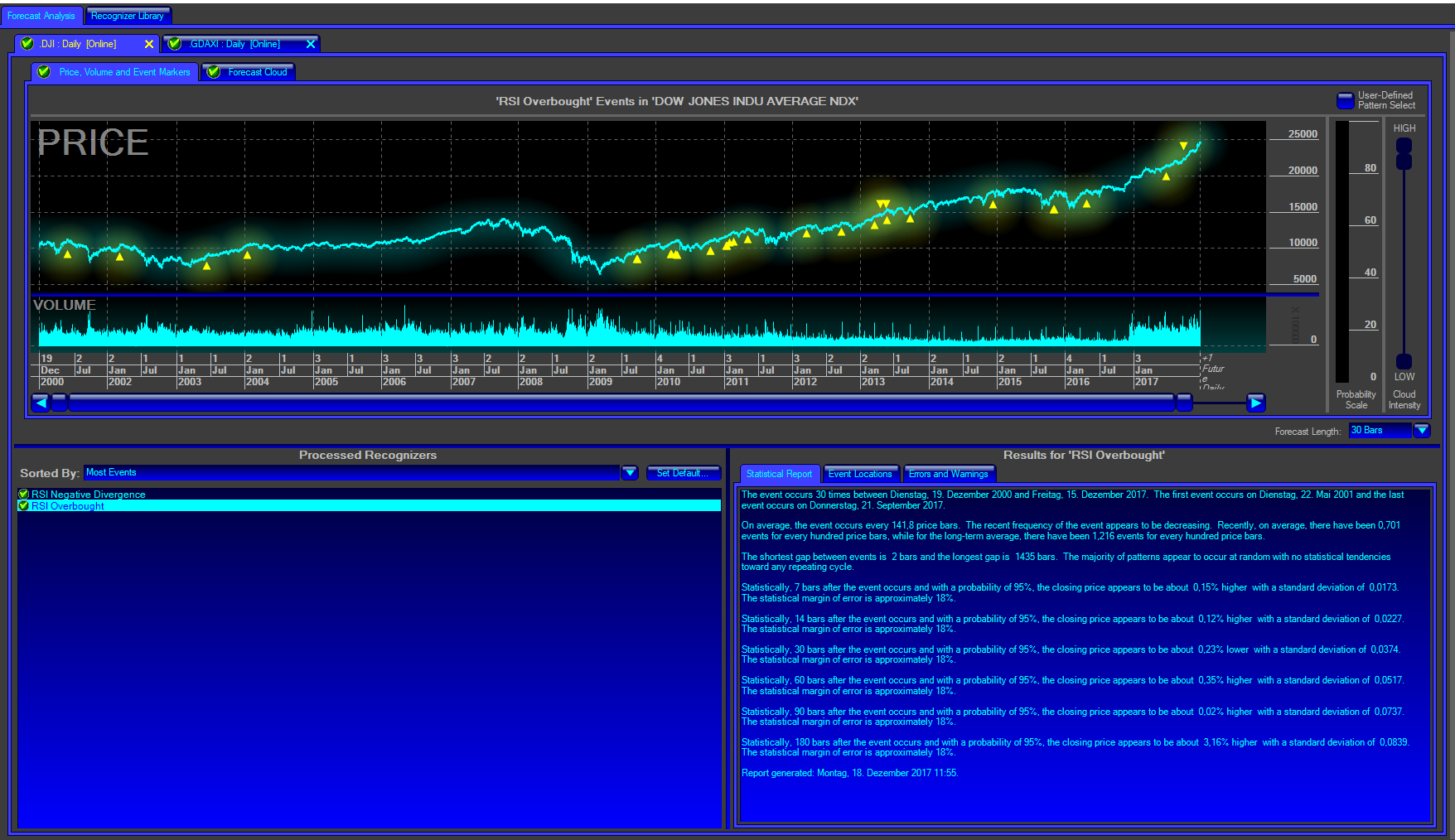1455x840 pixels.
Task: Click the Cloud Intensity handle near LOW
Action: [1404, 361]
